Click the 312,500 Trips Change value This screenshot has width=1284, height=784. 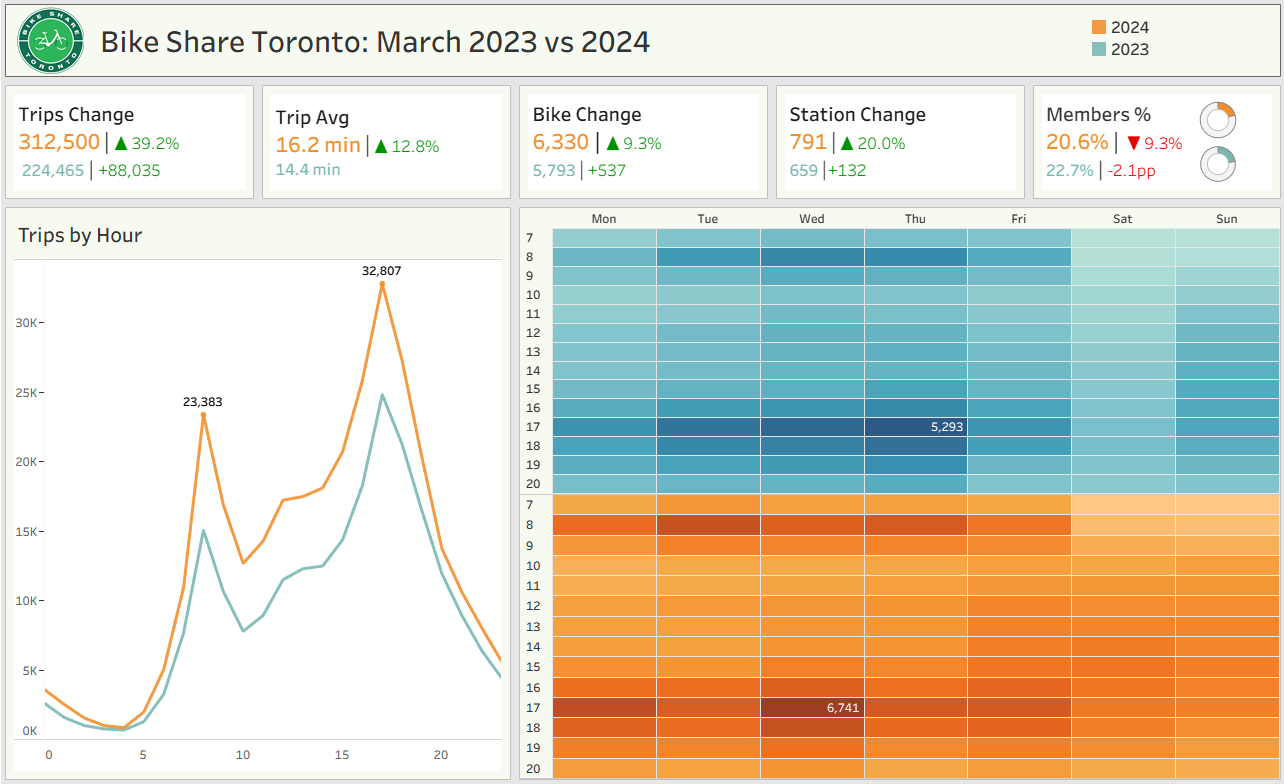(x=59, y=143)
